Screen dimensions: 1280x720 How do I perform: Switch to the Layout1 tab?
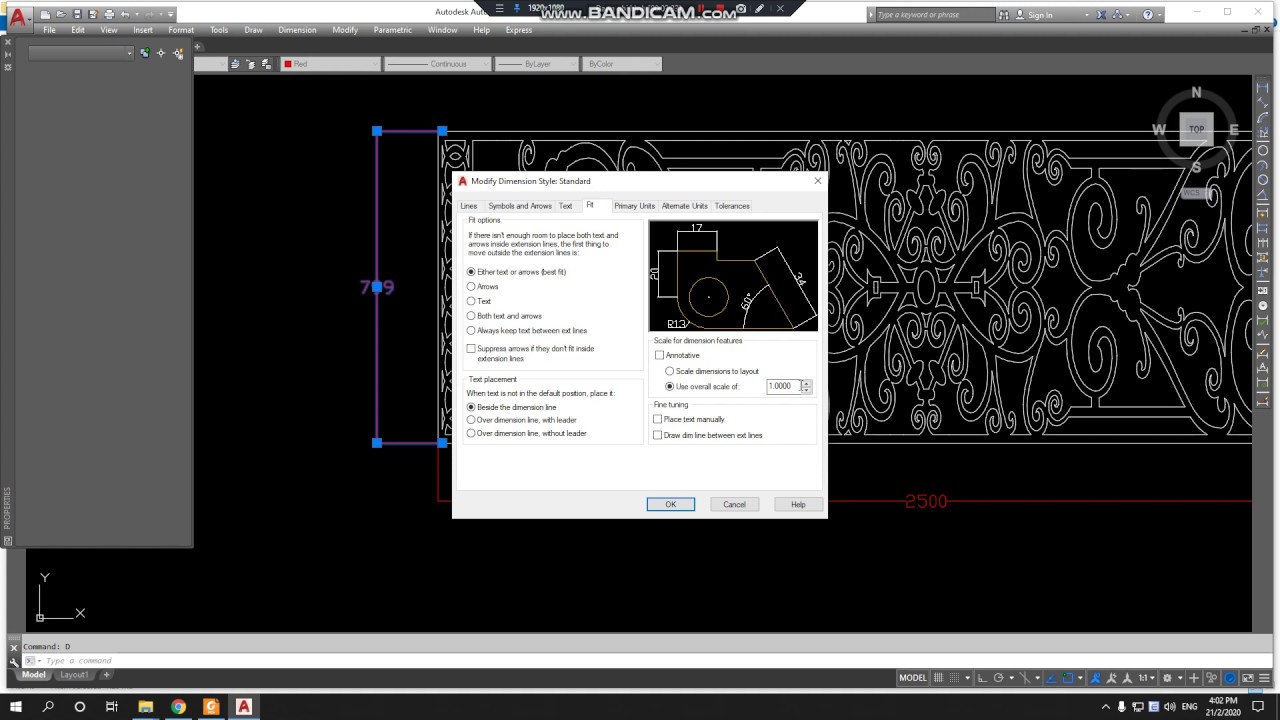pos(74,675)
